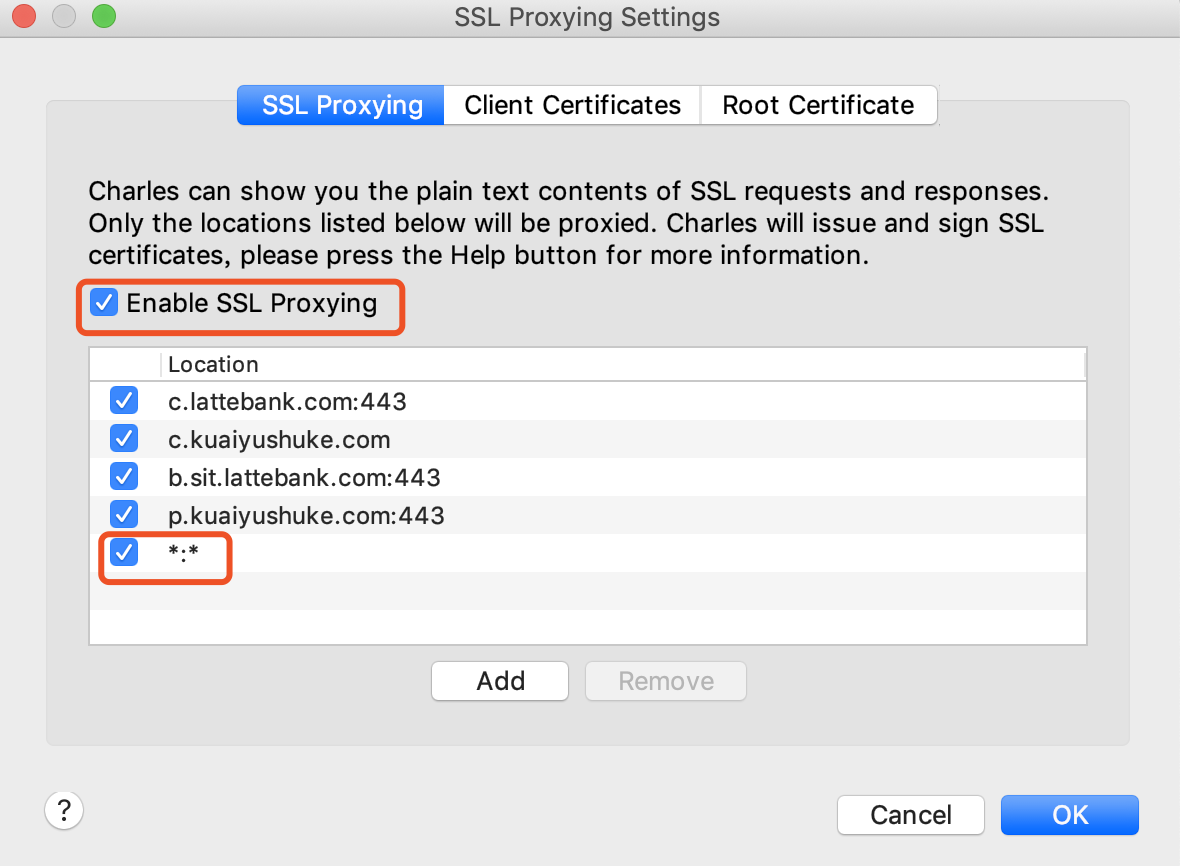Disable the b.sit.lattebank.com:443 location checkbox

[124, 477]
